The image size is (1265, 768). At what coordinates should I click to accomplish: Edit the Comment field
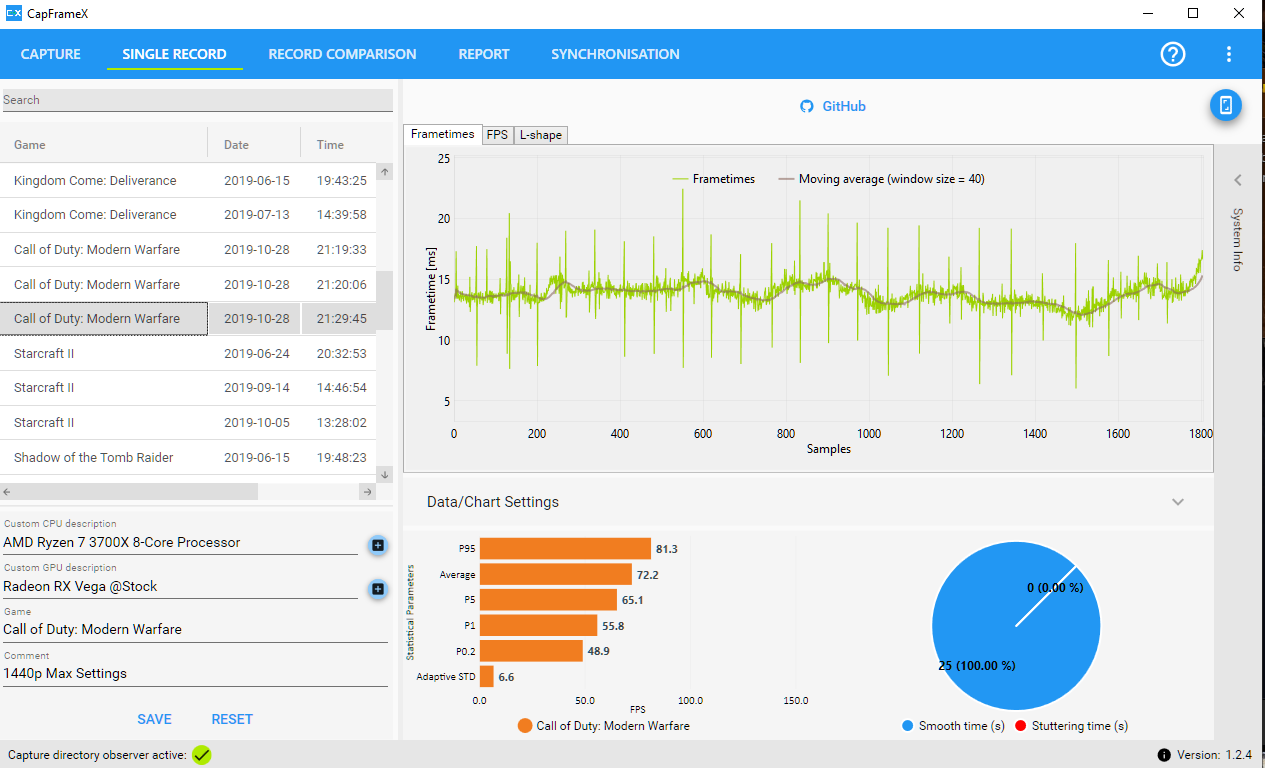point(195,674)
